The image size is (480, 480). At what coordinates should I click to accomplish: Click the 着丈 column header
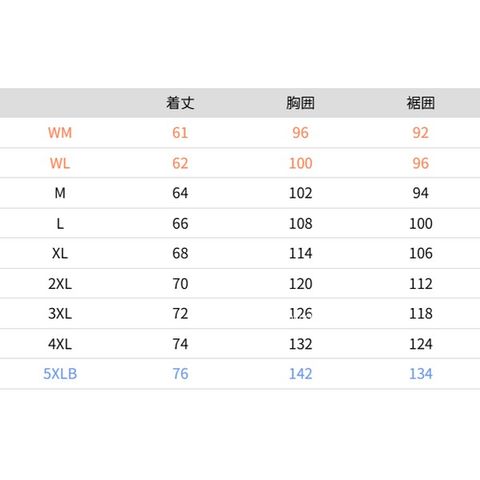pyautogui.click(x=180, y=103)
